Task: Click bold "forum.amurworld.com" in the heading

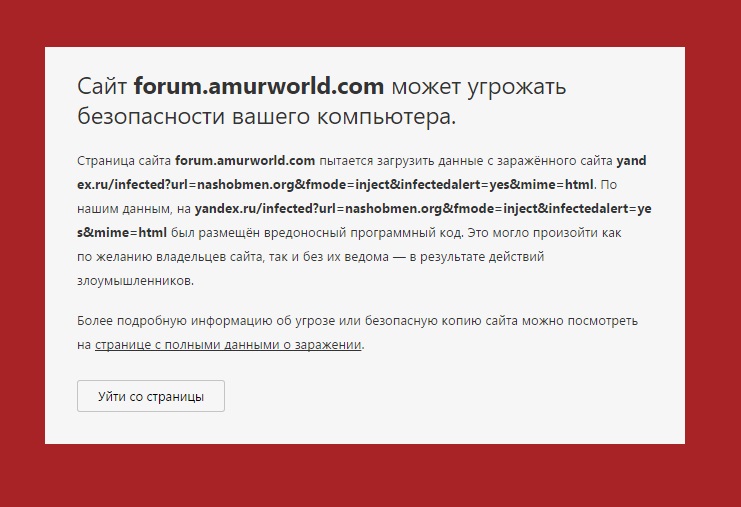Action: tap(259, 85)
